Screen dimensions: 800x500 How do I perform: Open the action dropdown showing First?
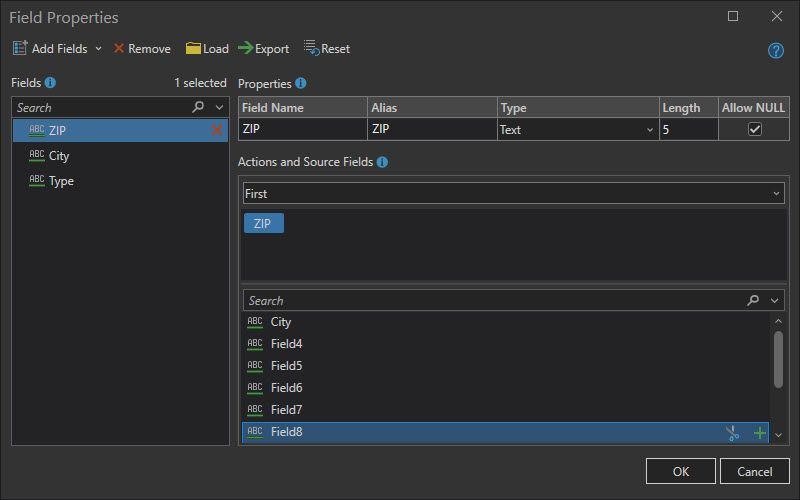tap(514, 193)
